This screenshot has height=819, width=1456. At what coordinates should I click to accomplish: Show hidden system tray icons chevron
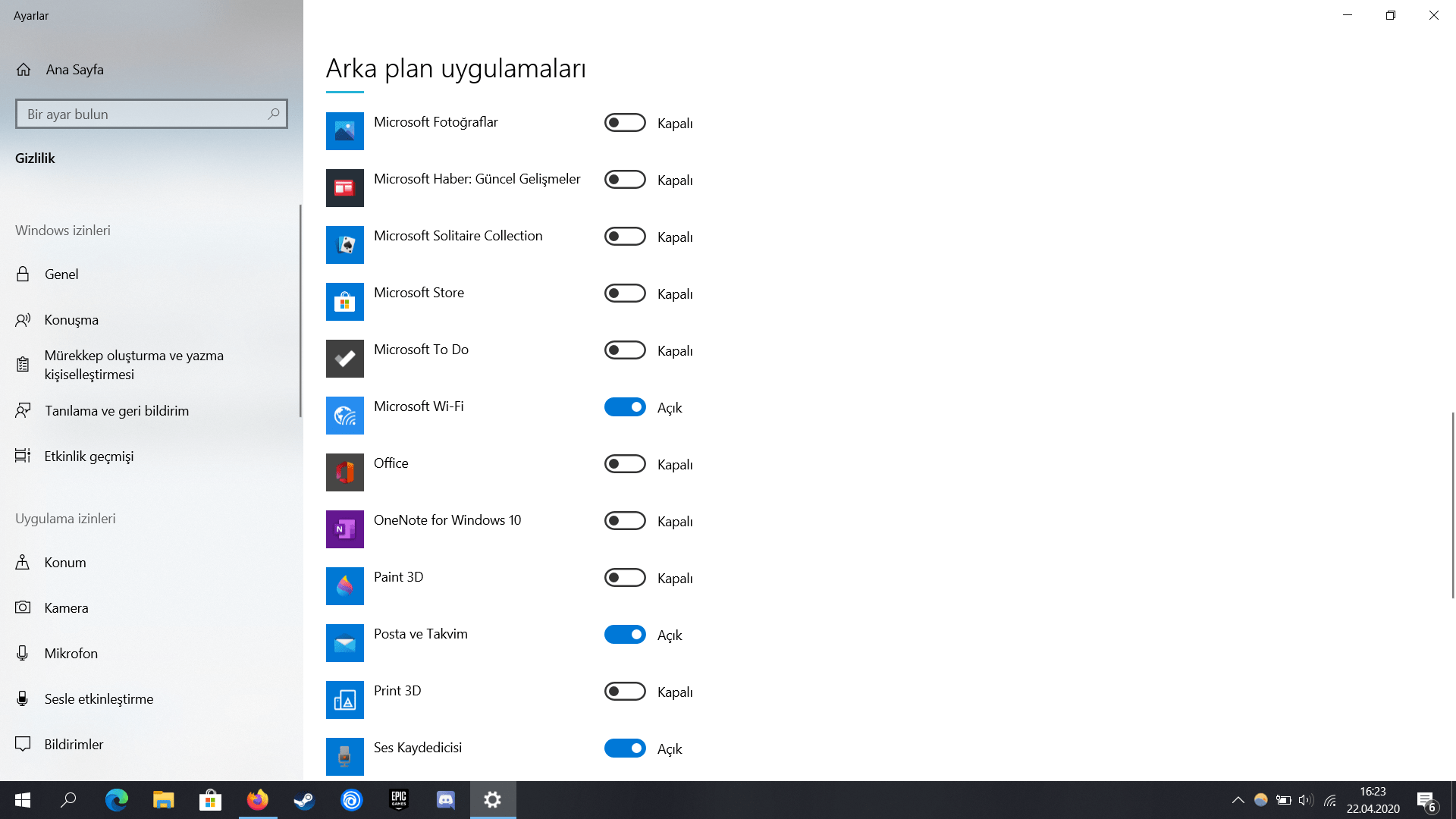point(1238,800)
